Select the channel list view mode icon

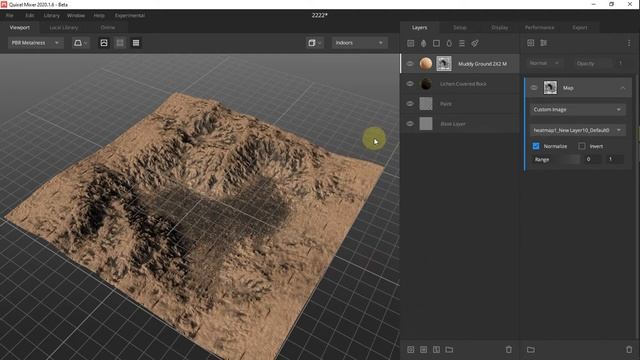136,43
